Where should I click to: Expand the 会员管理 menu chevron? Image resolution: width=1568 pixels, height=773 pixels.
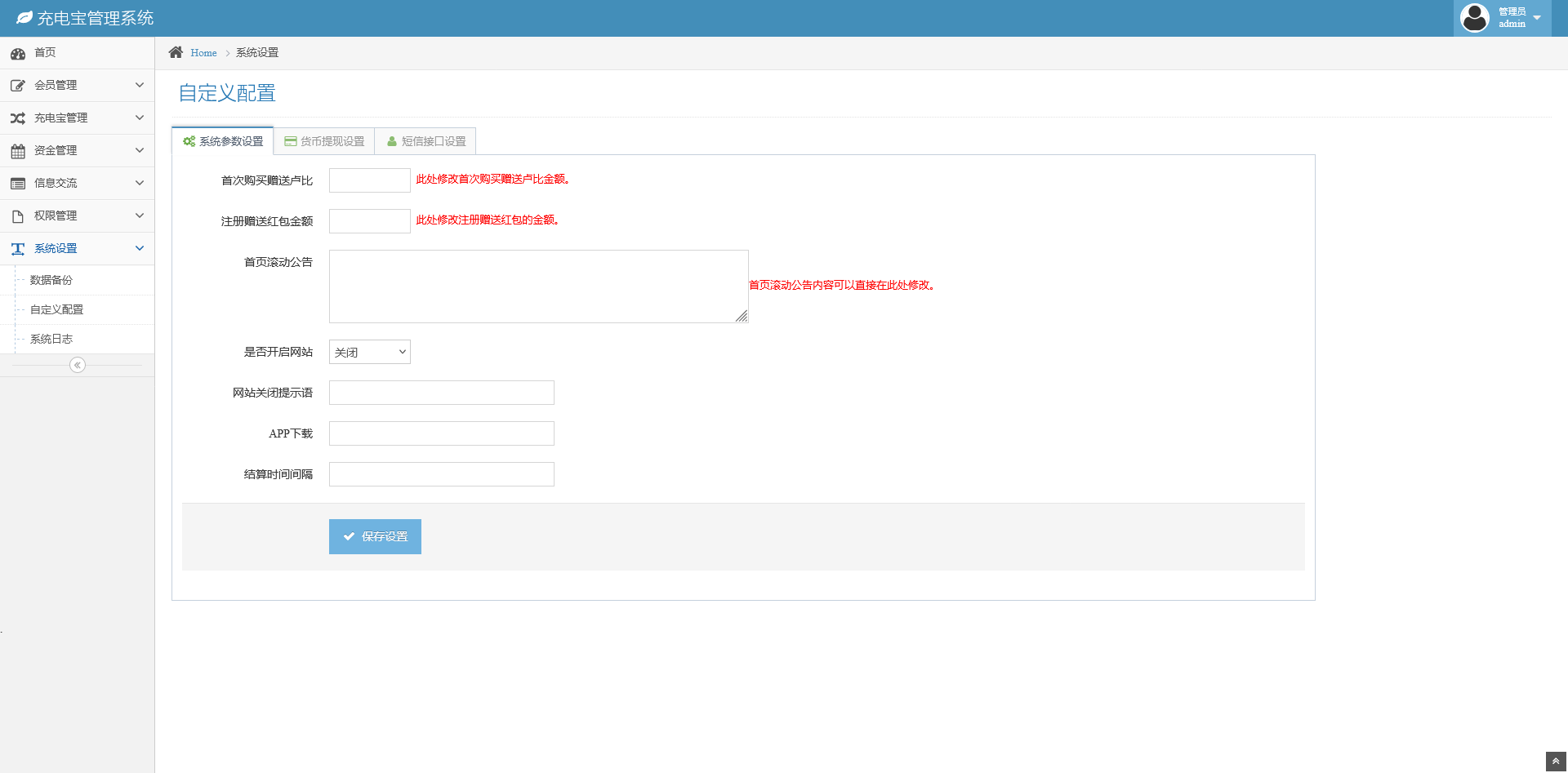[140, 85]
